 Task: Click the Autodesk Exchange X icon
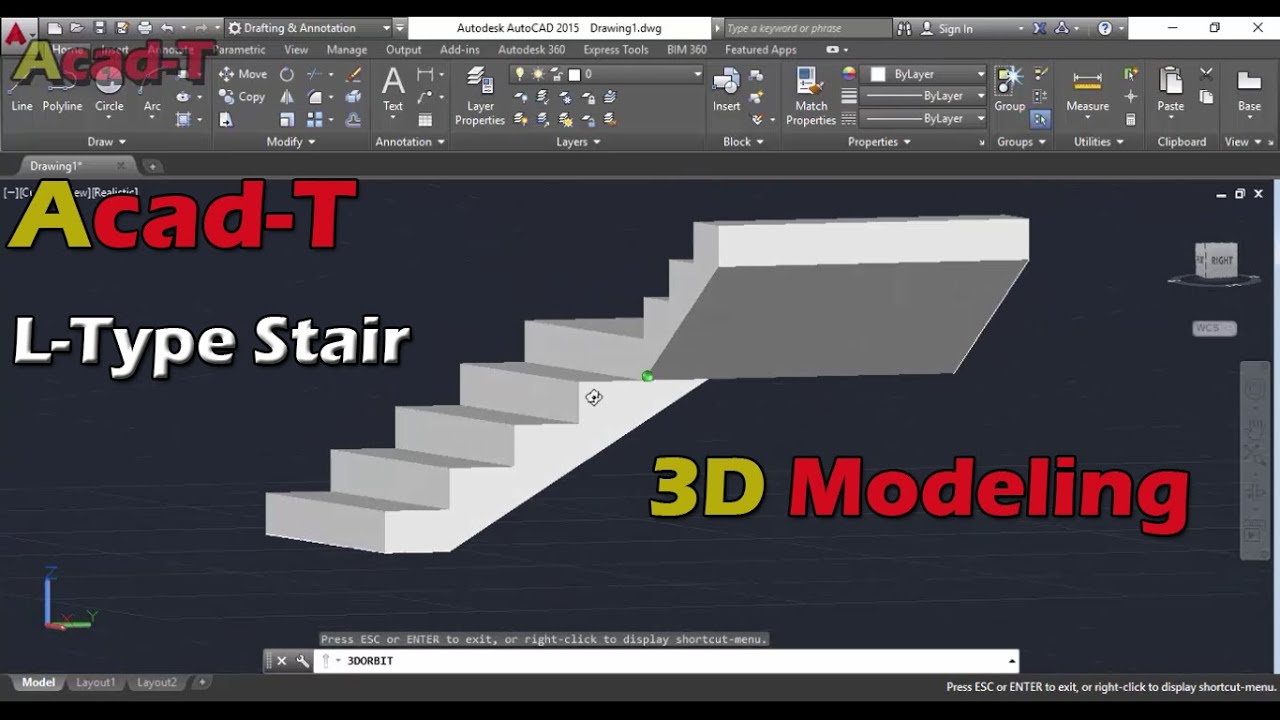pyautogui.click(x=1039, y=28)
